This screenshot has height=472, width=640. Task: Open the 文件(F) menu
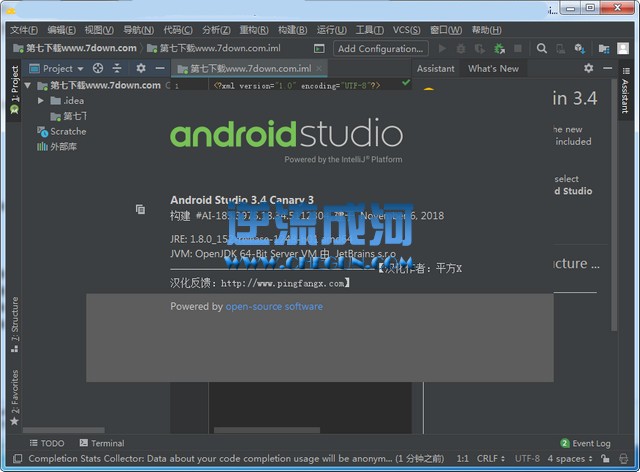(x=24, y=30)
